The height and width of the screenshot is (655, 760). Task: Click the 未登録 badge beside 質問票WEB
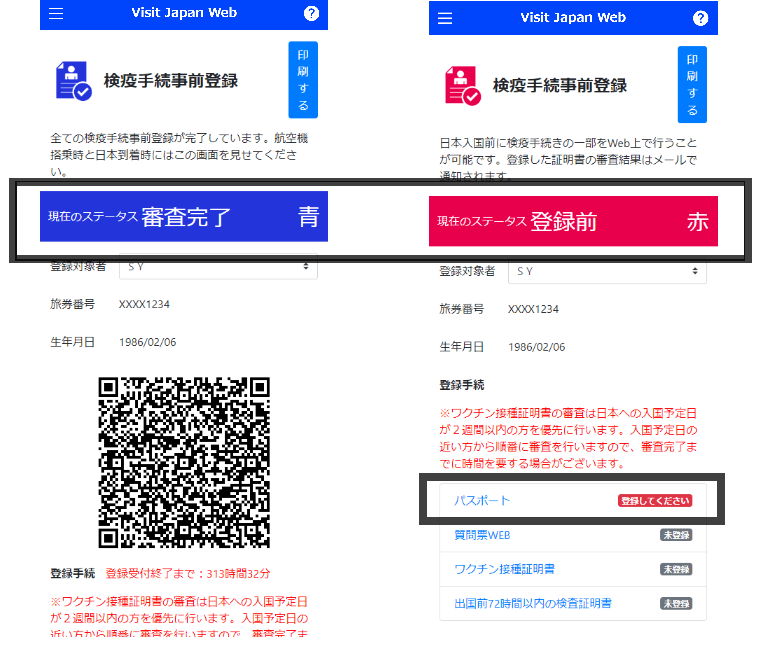point(675,535)
